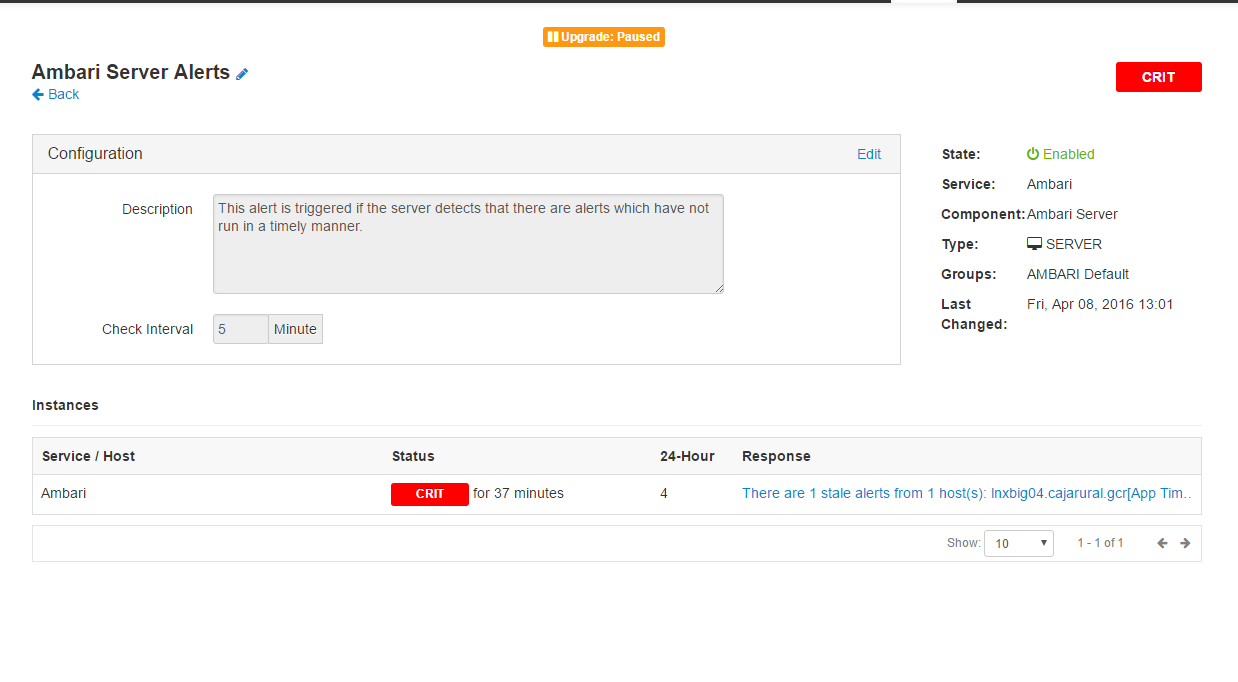The height and width of the screenshot is (682, 1238).
Task: Click the Ambari service name in Instances
Action: tap(63, 493)
